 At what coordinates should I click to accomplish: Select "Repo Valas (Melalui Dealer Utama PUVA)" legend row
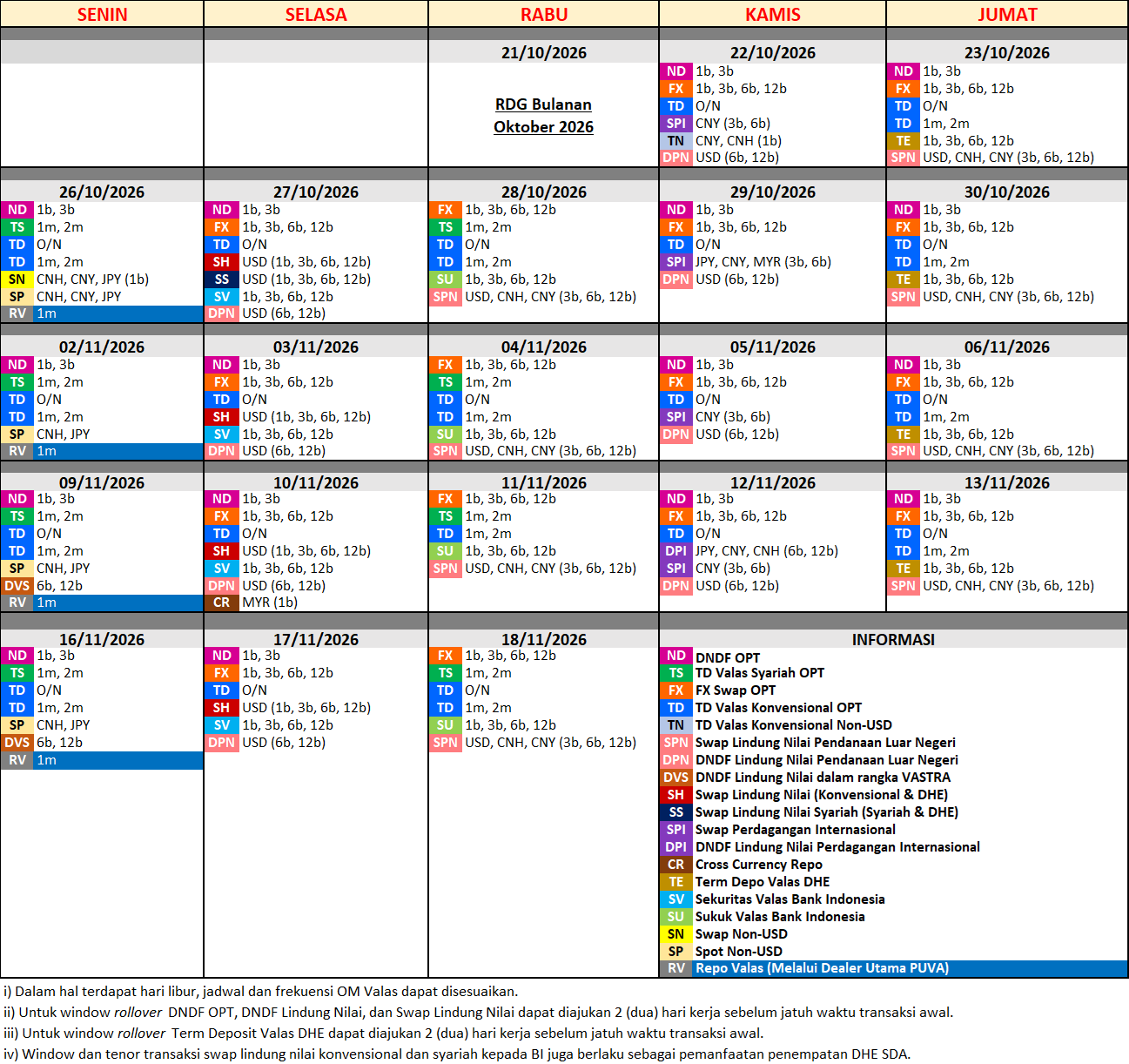point(894,968)
